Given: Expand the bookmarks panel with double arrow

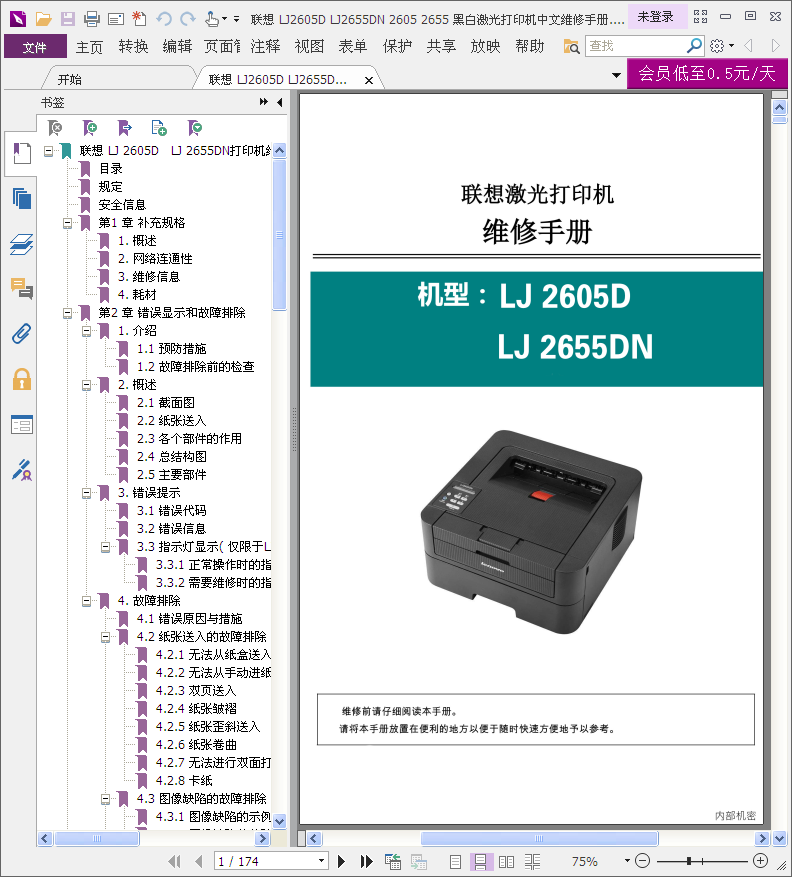Looking at the screenshot, I should pos(263,102).
